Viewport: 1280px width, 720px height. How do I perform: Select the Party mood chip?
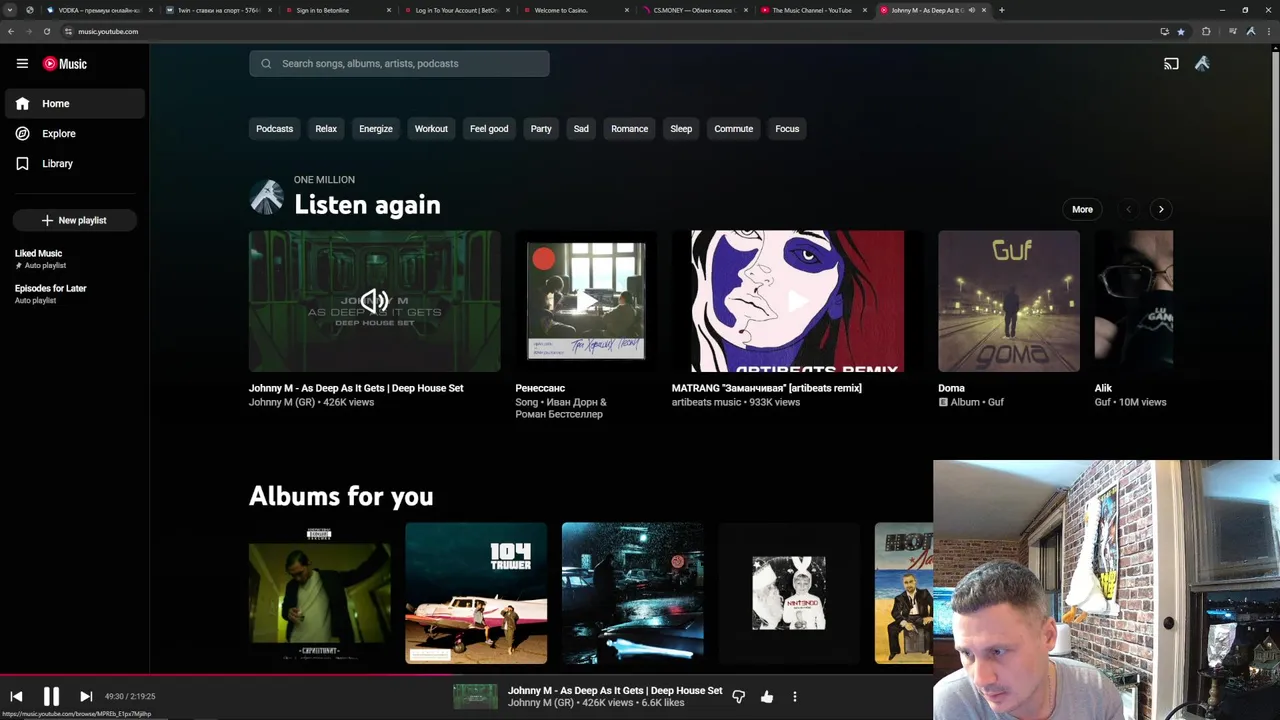541,128
